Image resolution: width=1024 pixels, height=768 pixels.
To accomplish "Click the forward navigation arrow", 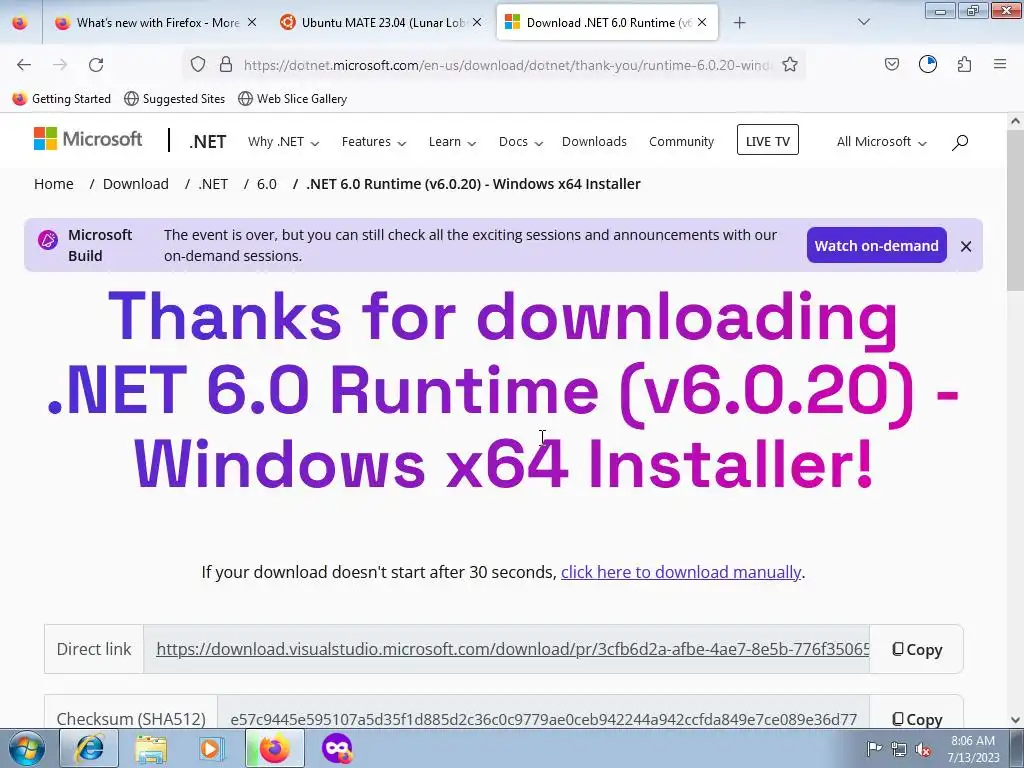I will (60, 65).
